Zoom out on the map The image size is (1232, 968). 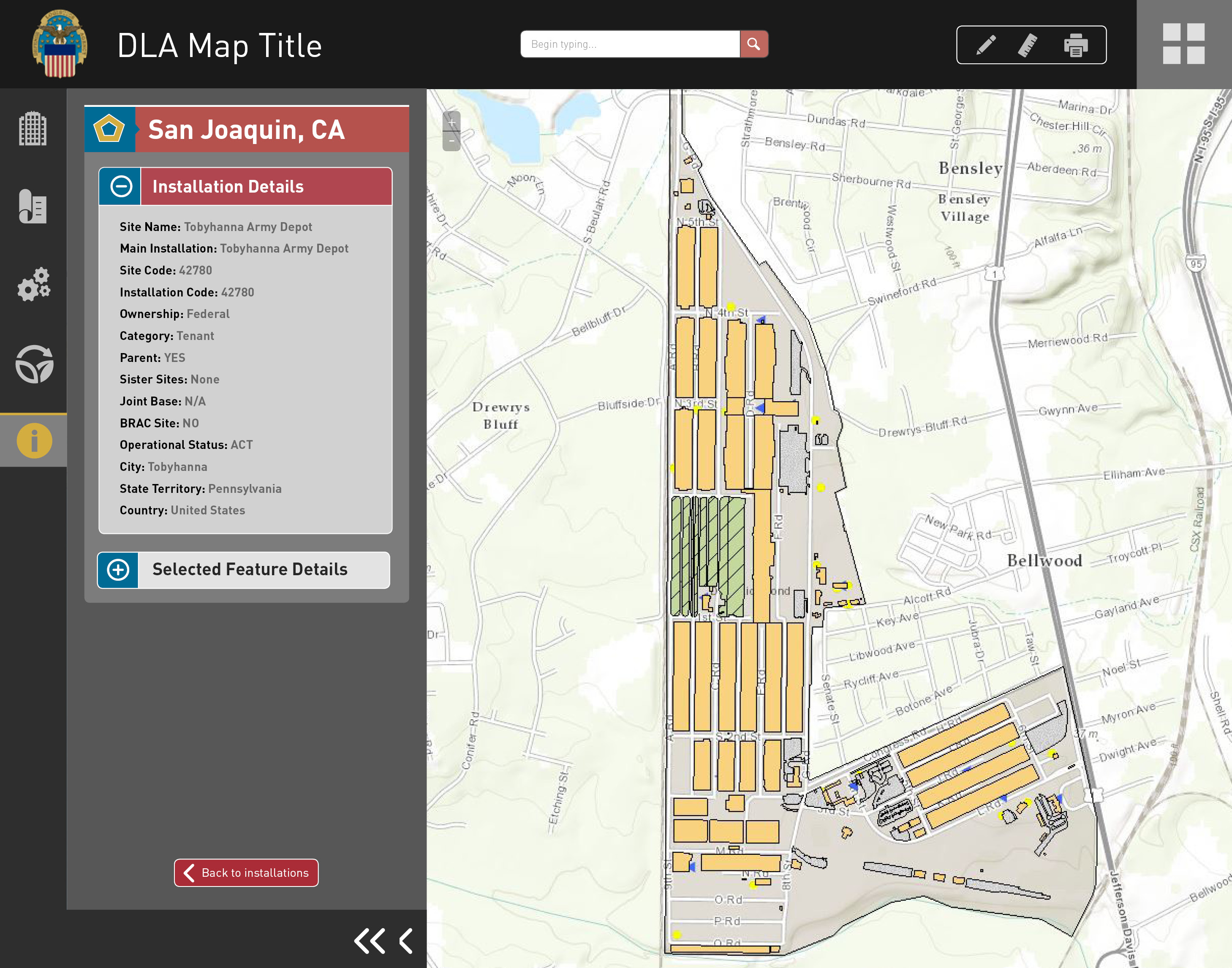(x=451, y=141)
